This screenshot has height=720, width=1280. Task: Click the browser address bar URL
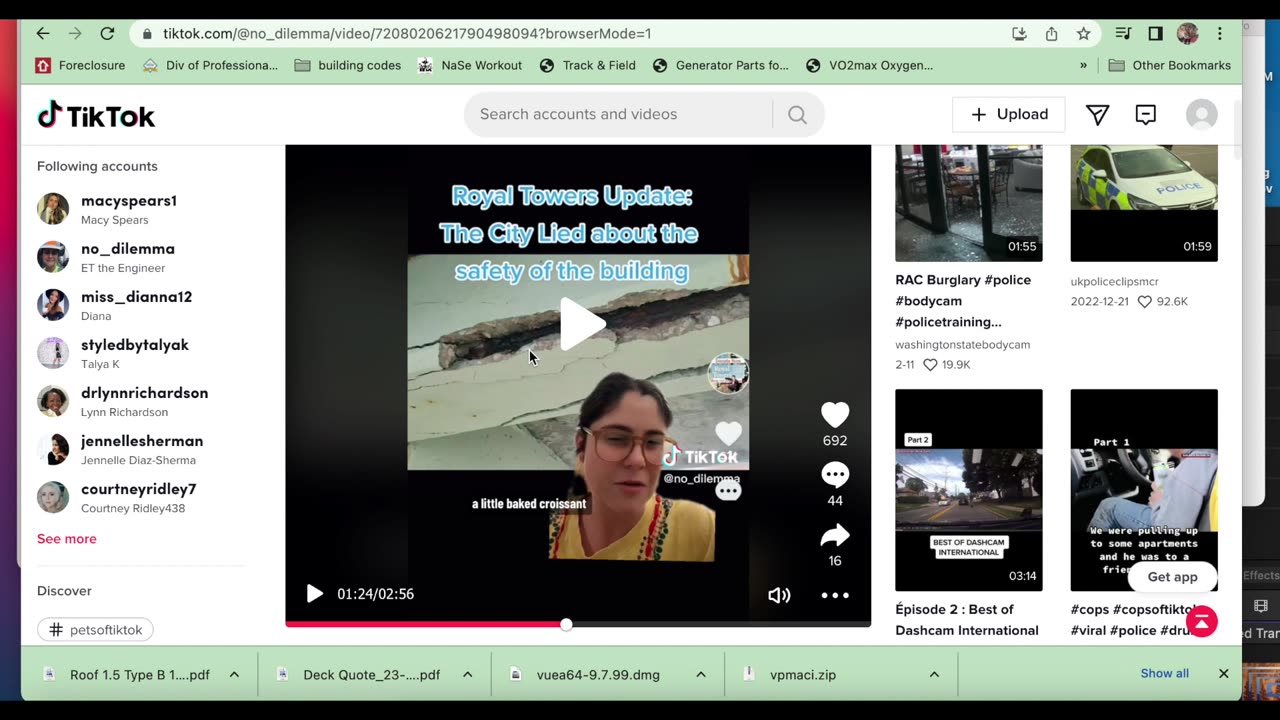click(x=407, y=33)
